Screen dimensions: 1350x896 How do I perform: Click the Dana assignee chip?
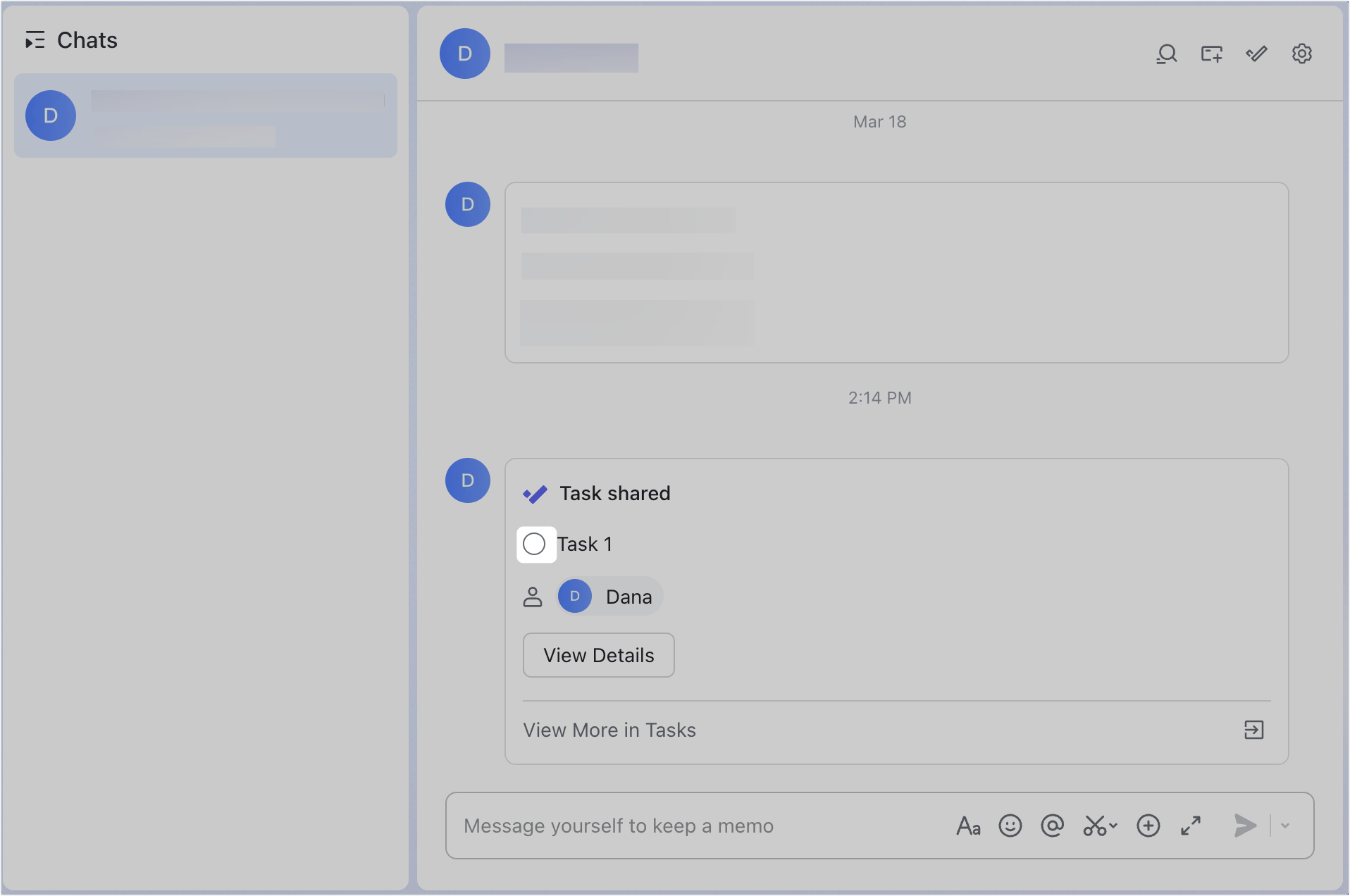610,596
